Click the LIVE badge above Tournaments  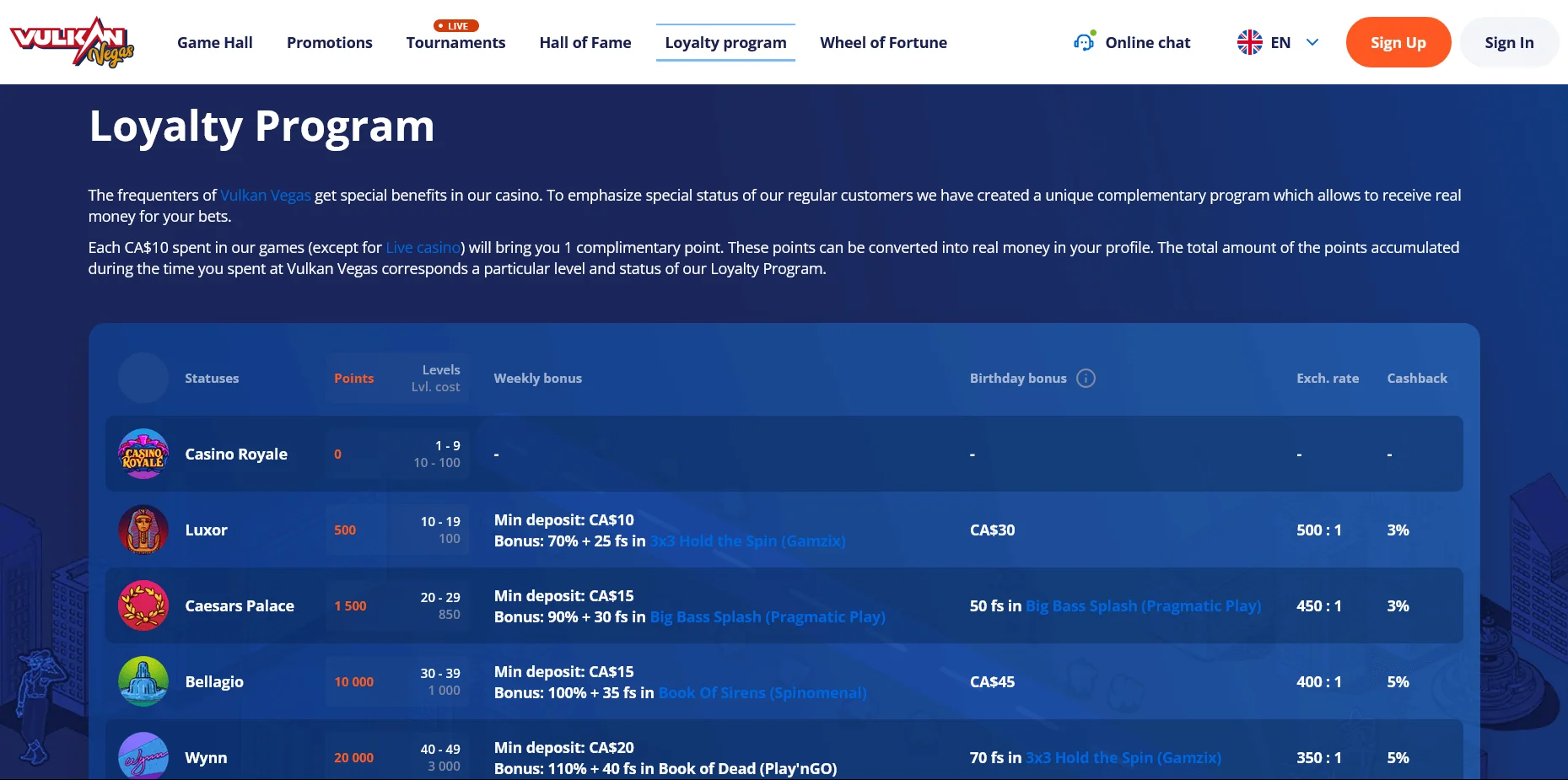click(x=456, y=26)
